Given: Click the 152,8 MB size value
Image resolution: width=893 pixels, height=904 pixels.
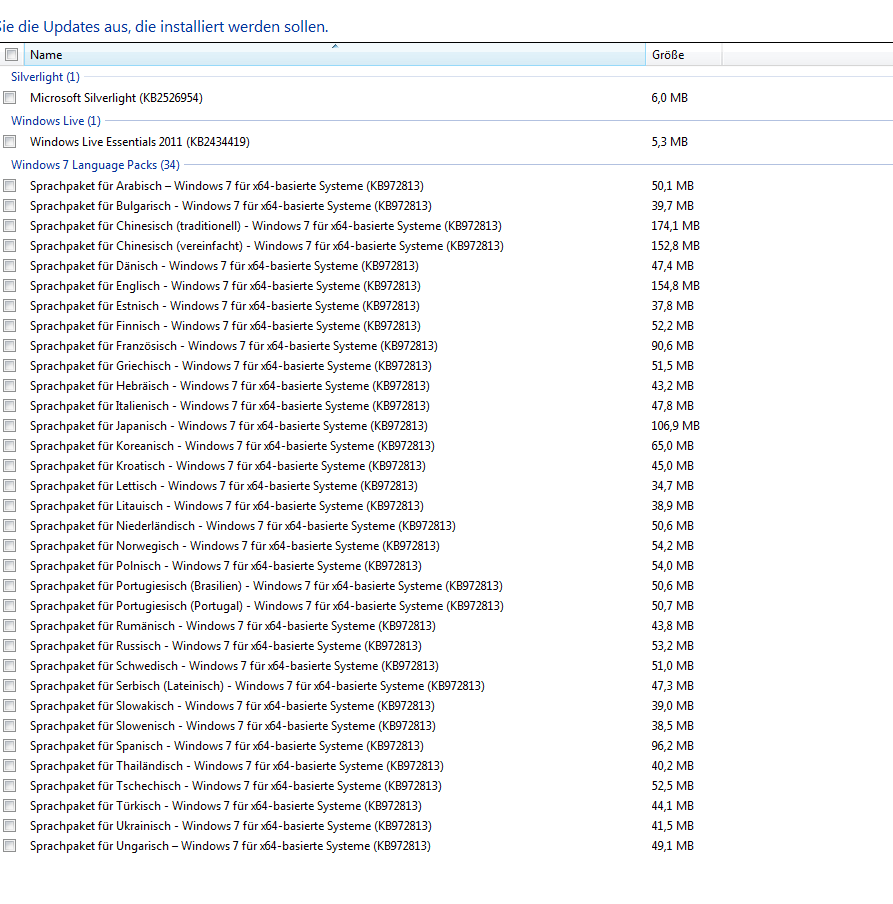Looking at the screenshot, I should [676, 246].
